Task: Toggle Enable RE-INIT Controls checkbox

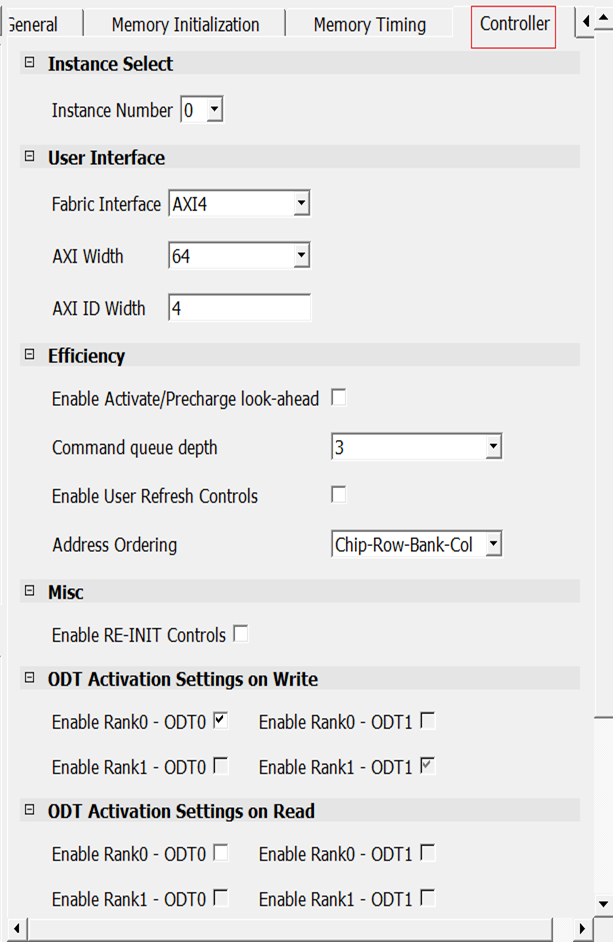Action: (x=240, y=634)
